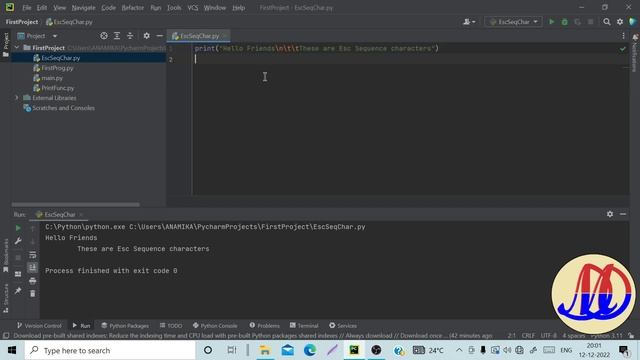Screen dimensions: 640x360
Task: Open the Tools menu
Action: pyautogui.click(x=174, y=7)
